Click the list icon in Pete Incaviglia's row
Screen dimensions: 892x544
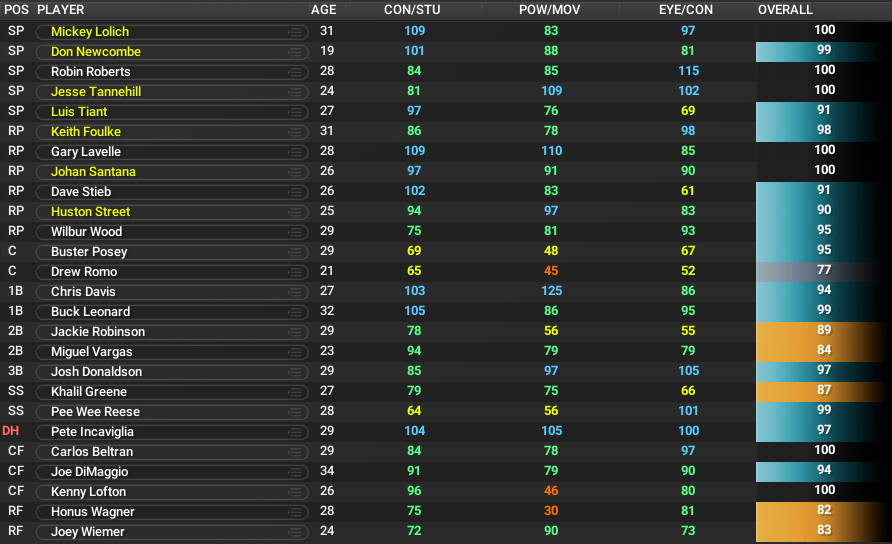[295, 432]
